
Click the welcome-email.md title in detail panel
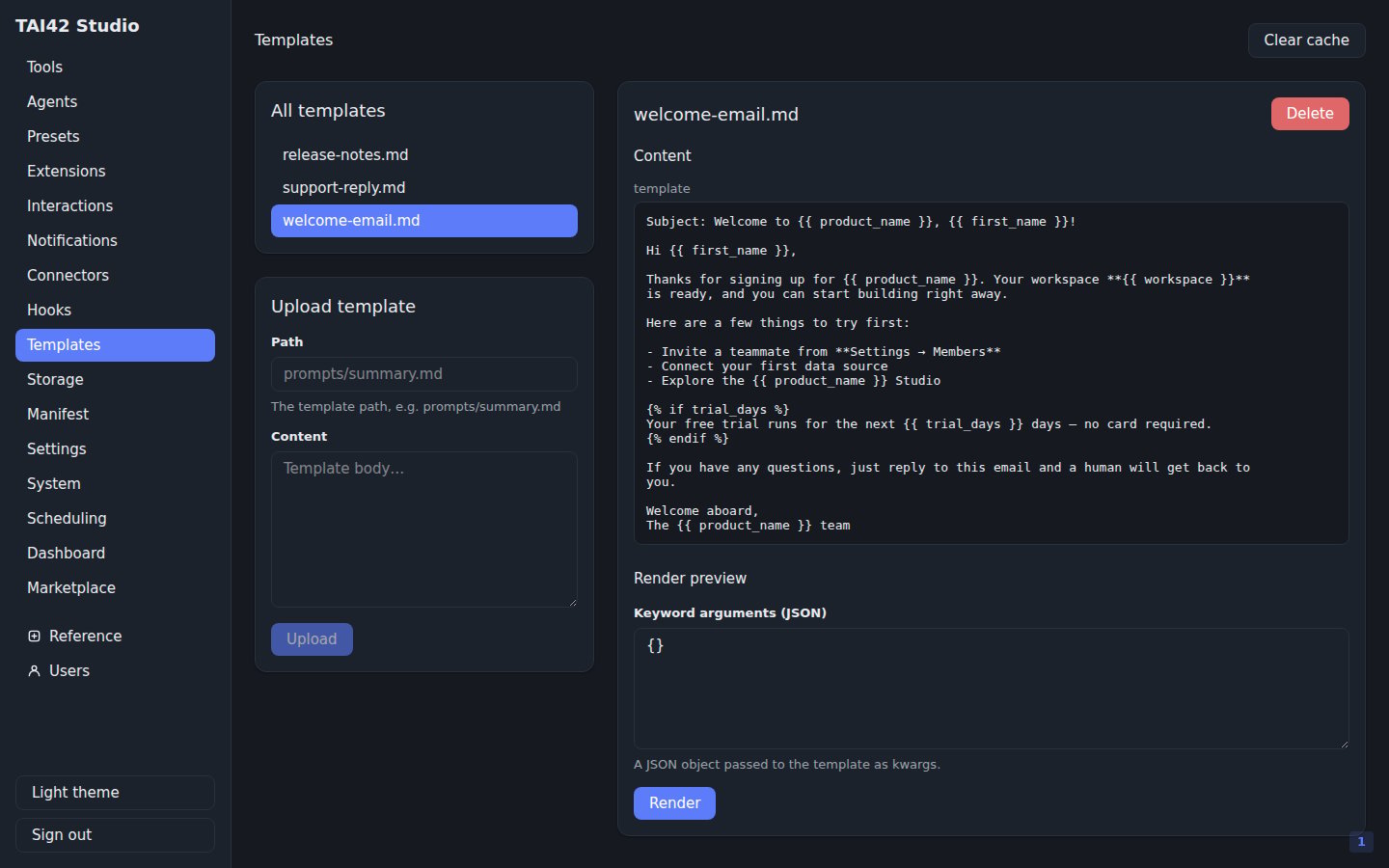[x=716, y=115]
